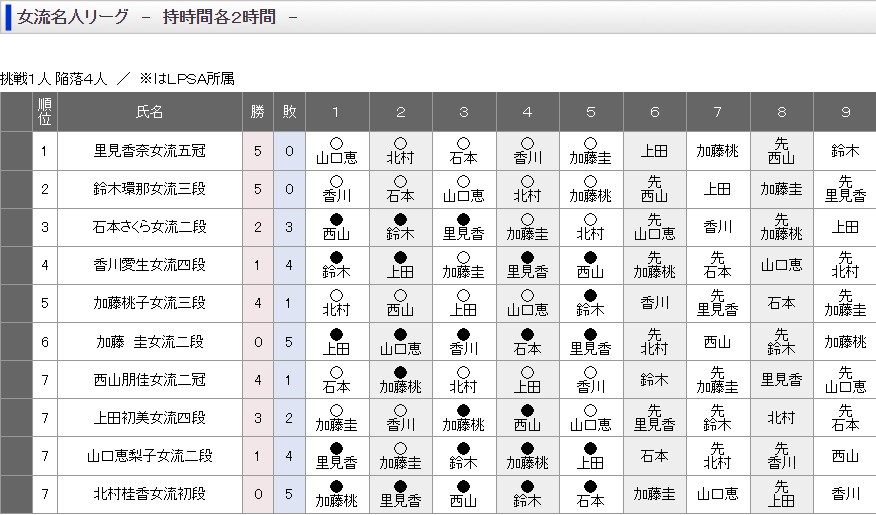Click 北村桂香's round 8 cell 先上田
This screenshot has width=876, height=515.
[x=782, y=494]
